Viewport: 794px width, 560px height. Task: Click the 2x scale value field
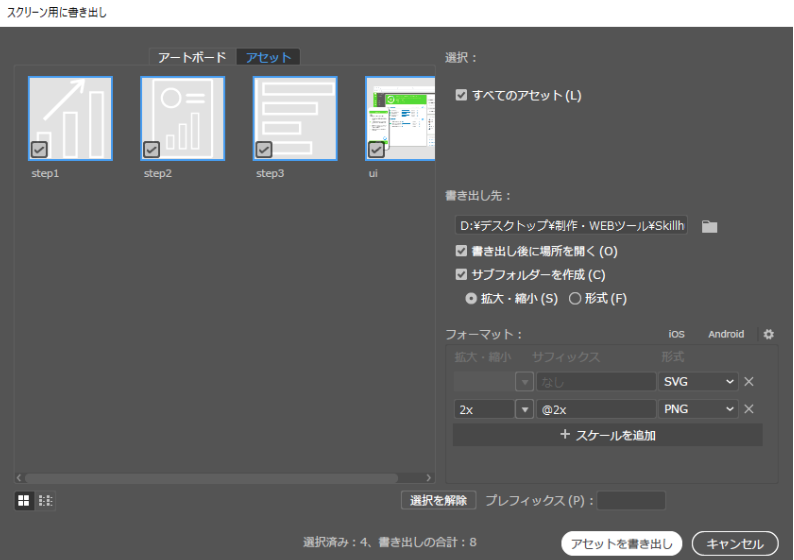[x=484, y=409]
